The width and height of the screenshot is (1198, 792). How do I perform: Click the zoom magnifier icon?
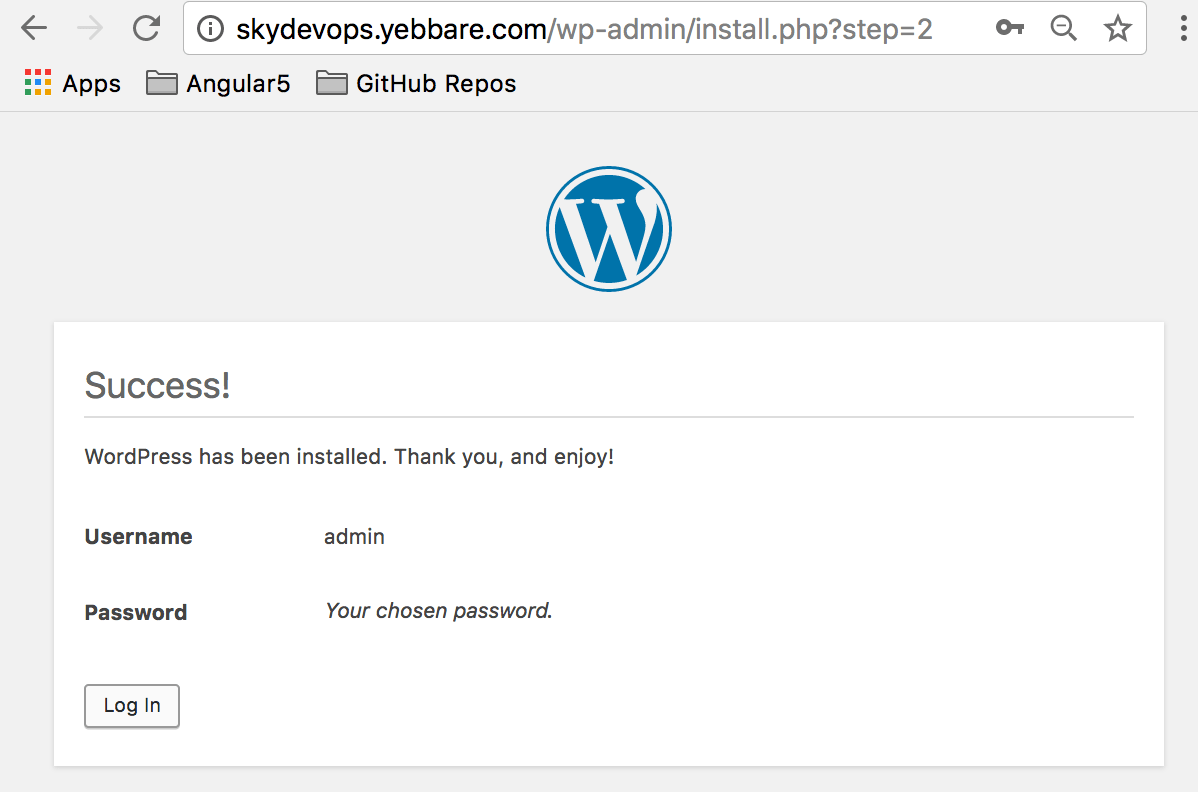coord(1063,29)
